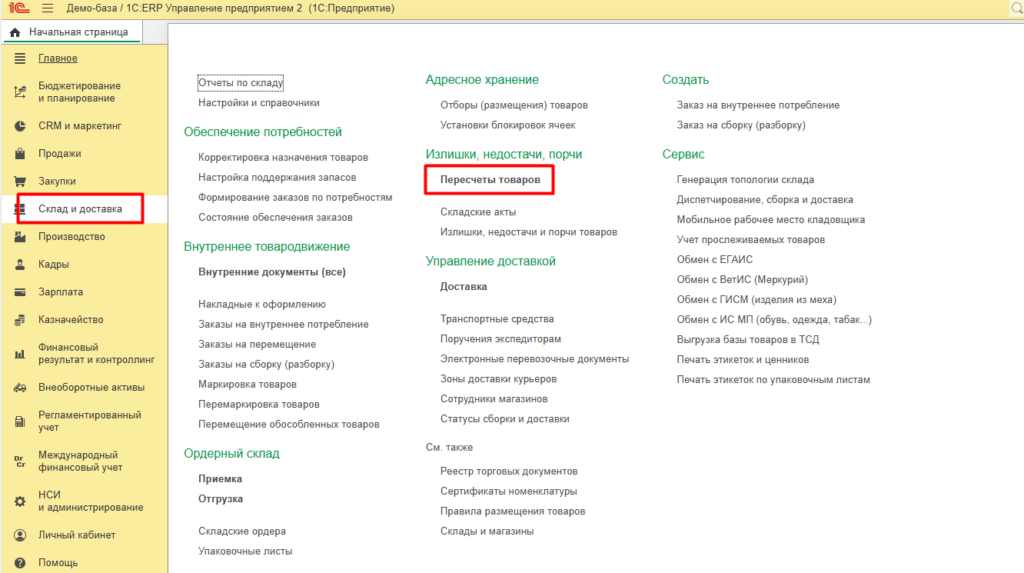Screen dimensions: 1024x573
Task: Open Электронные перевозочные документы
Action: pyautogui.click(x=534, y=359)
